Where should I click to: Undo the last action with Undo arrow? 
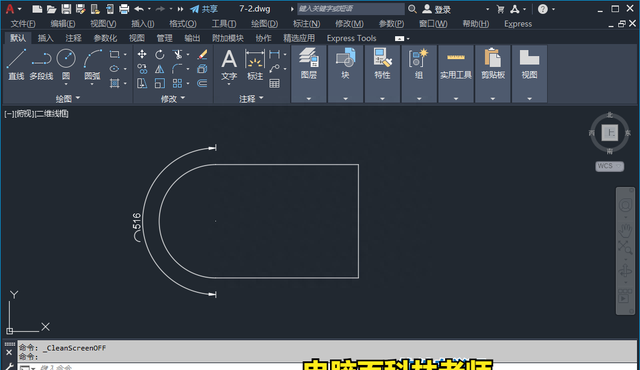click(139, 9)
